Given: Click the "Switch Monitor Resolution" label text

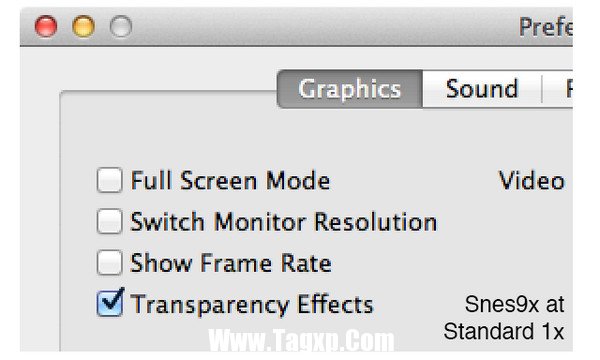Looking at the screenshot, I should [284, 222].
